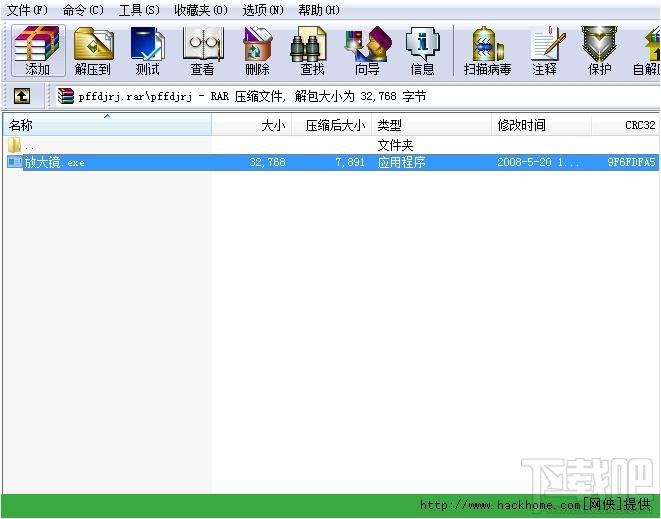Screen dimensions: 661x519
Task: Open the 文件(F) menu
Action: [27, 10]
